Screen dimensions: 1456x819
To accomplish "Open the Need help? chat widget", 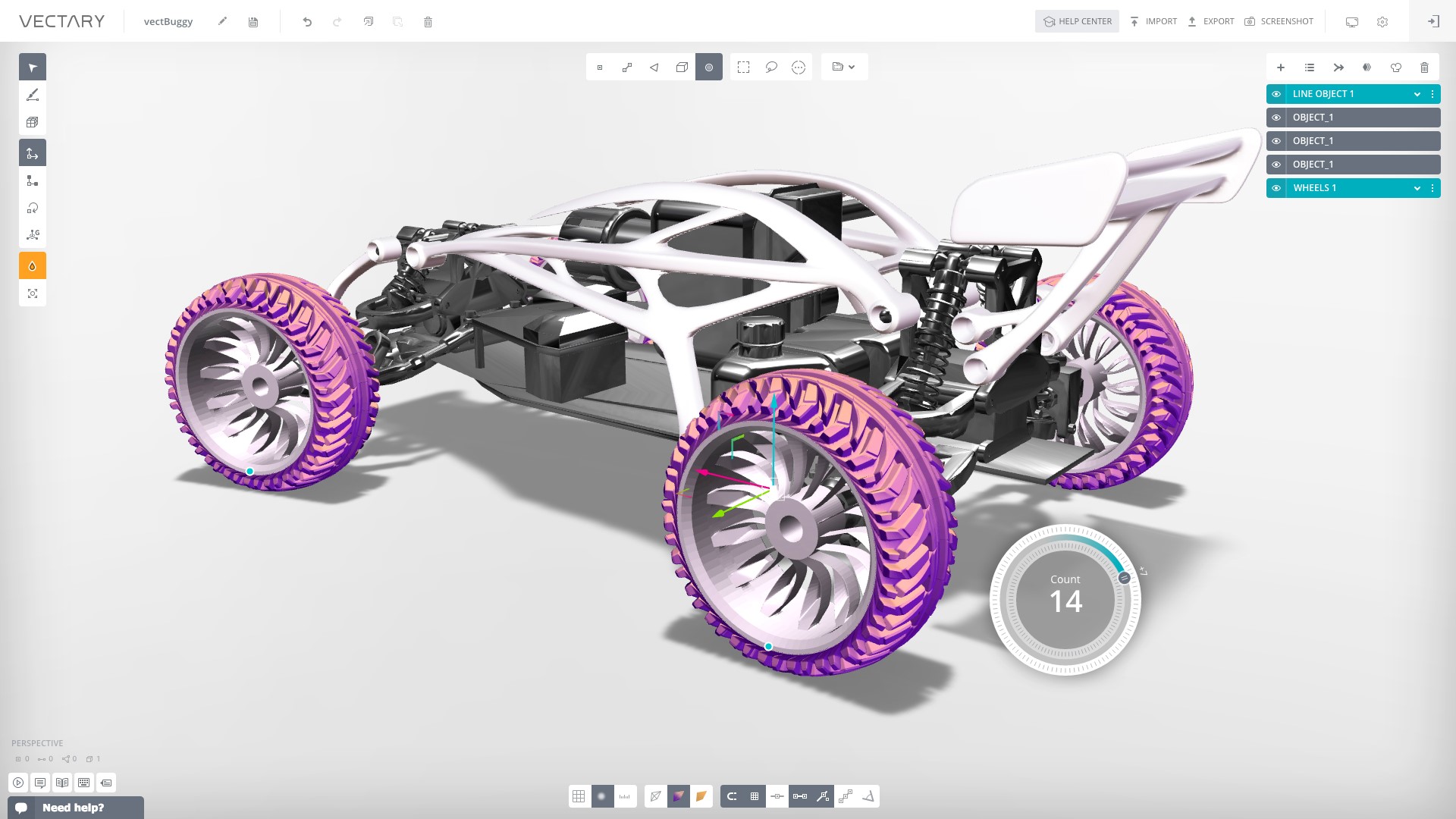I will coord(74,808).
